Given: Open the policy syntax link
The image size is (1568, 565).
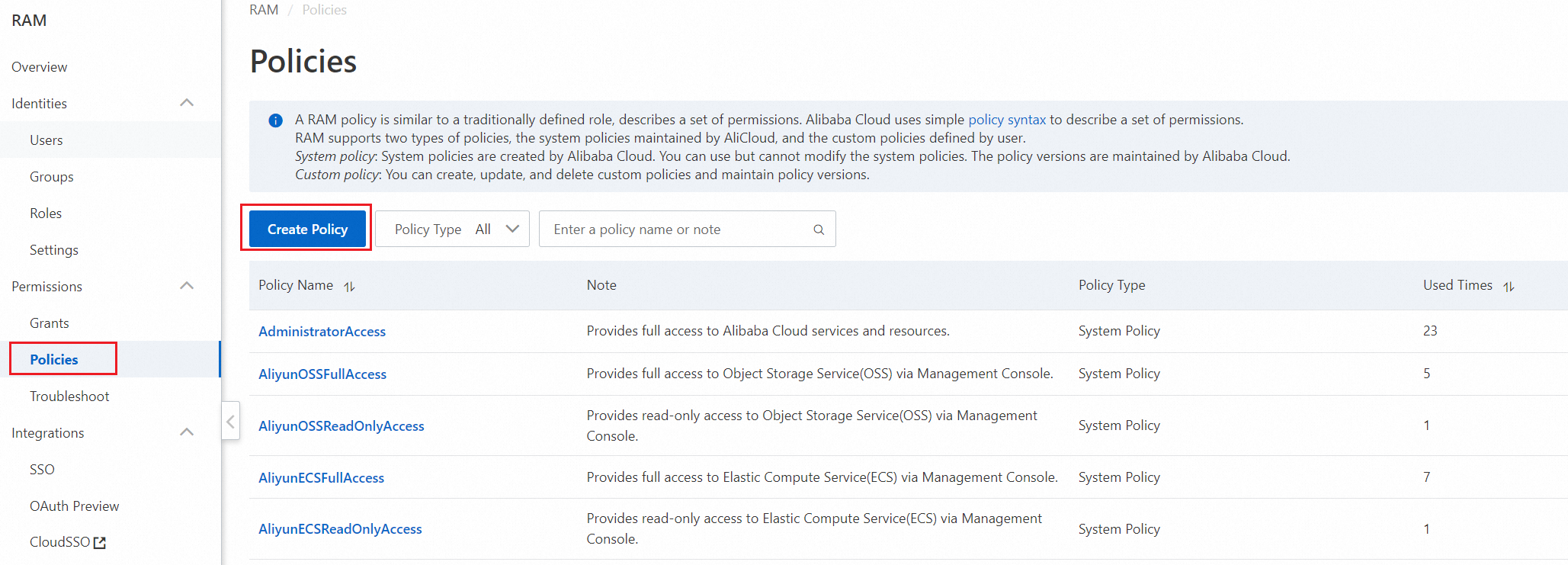Looking at the screenshot, I should coord(1006,120).
